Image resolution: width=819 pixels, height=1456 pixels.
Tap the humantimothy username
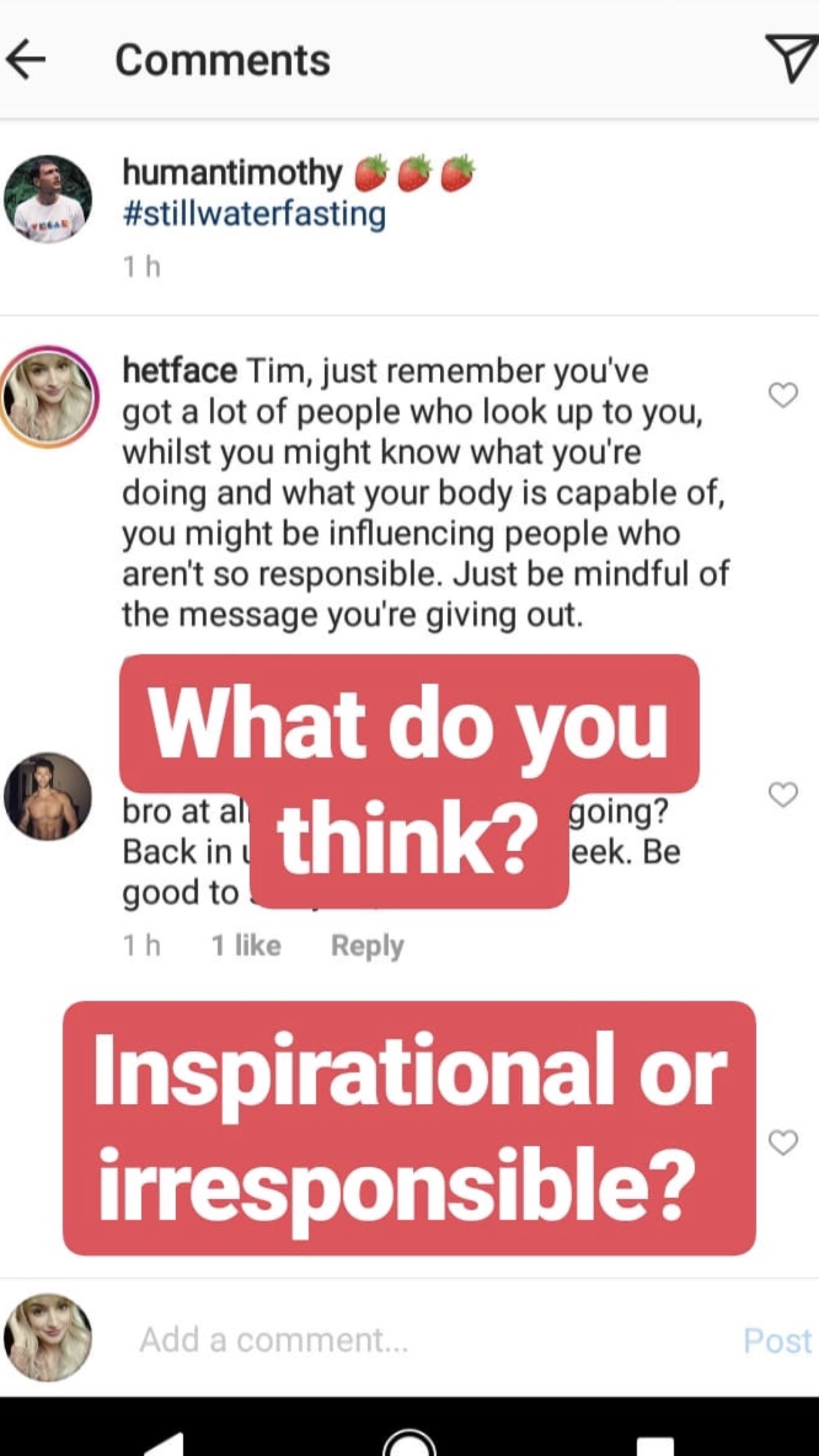point(232,173)
